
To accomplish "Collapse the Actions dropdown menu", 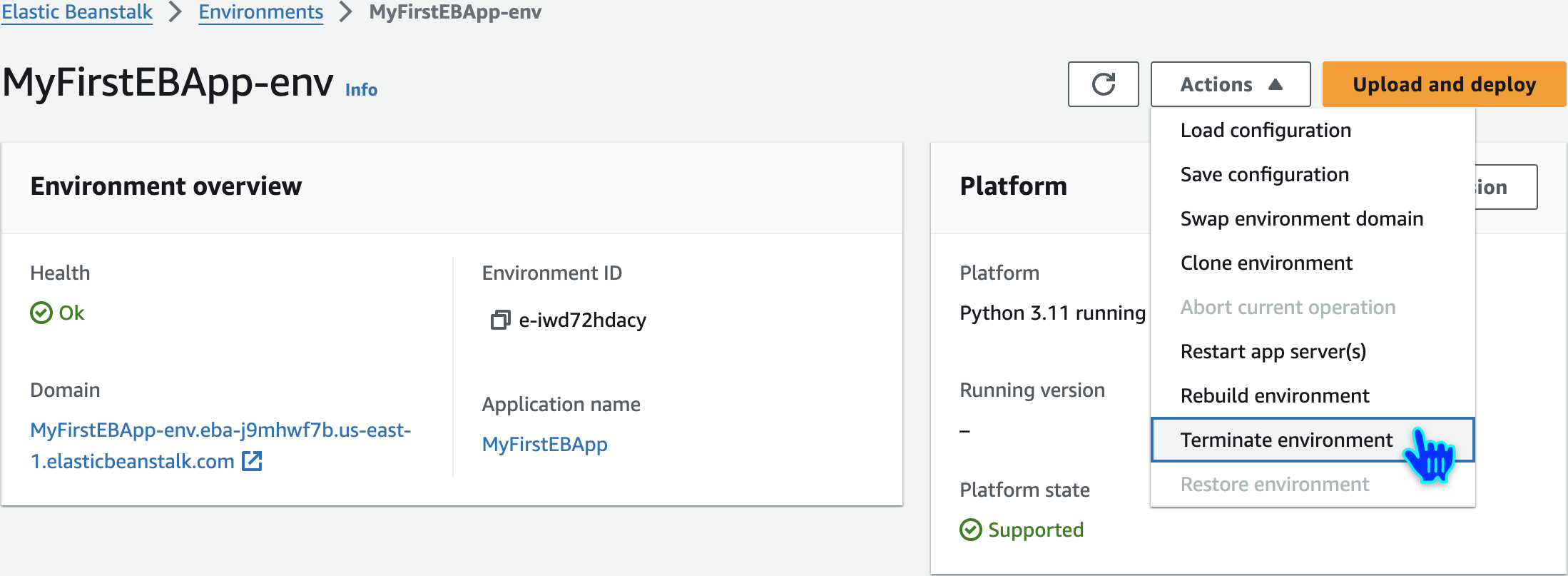I will tap(1230, 84).
